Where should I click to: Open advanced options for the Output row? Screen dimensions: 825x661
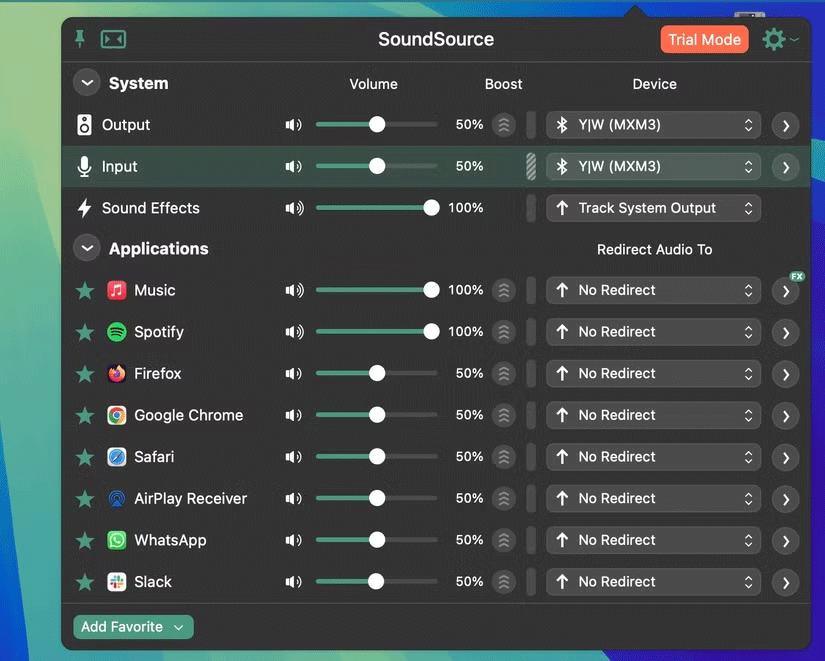pos(785,125)
